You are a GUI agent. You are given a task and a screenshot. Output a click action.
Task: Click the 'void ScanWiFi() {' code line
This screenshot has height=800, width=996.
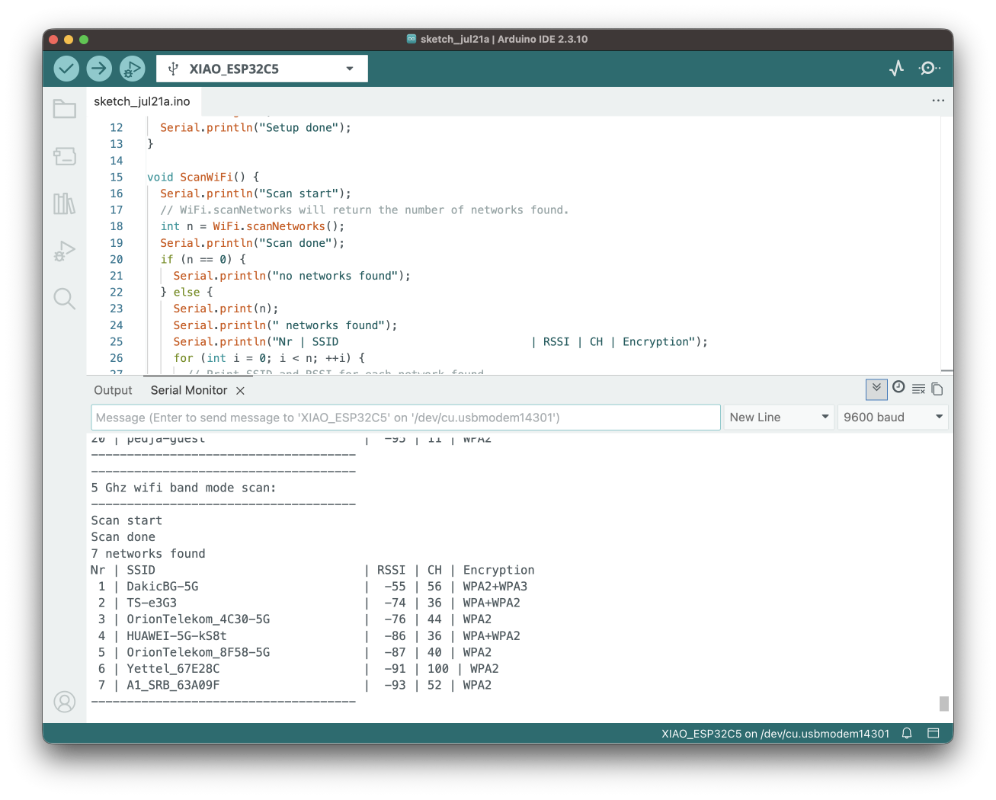pos(203,177)
